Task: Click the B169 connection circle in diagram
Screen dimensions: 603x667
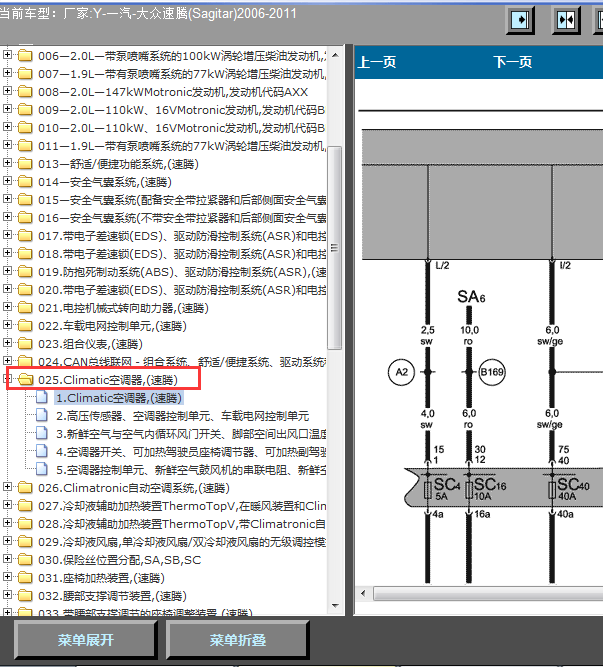Action: (x=492, y=372)
